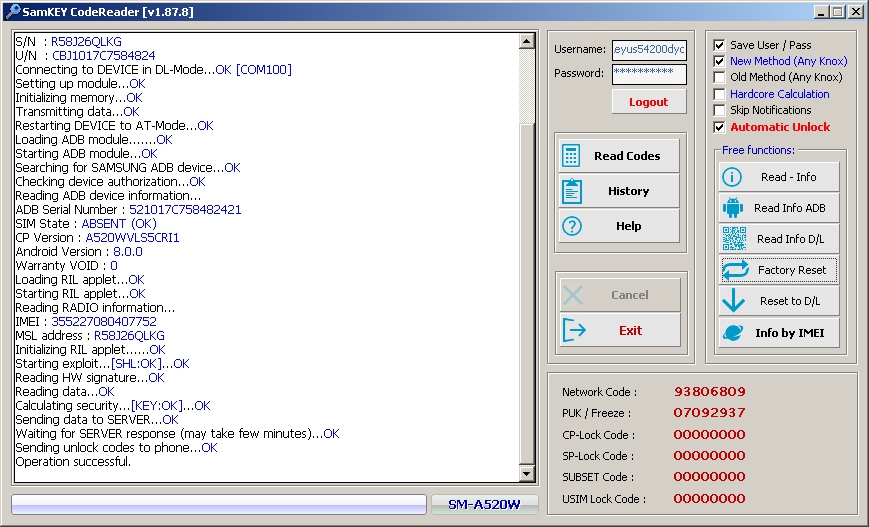The image size is (869, 527).
Task: Click the Reset to D/L down arrow icon
Action: tap(733, 301)
